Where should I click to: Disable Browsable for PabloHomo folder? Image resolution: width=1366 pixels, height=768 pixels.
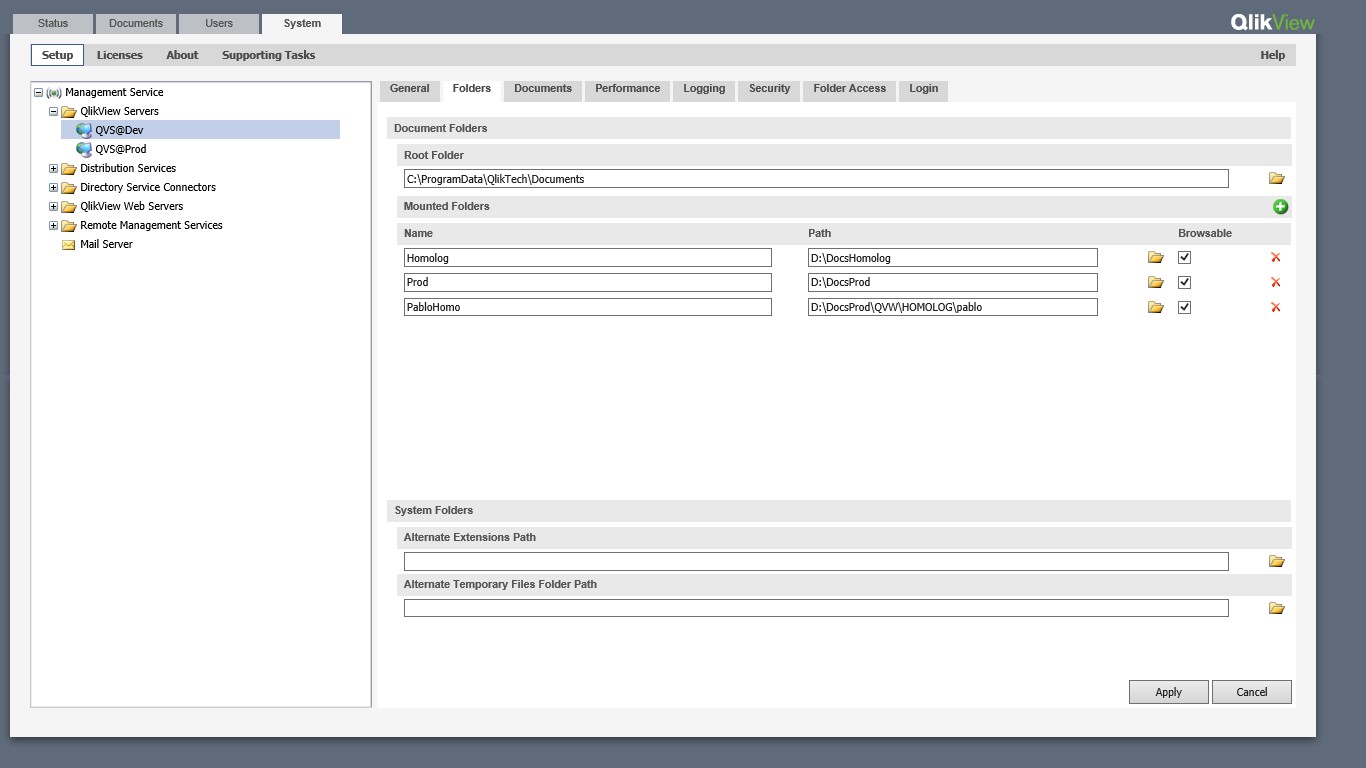point(1184,308)
